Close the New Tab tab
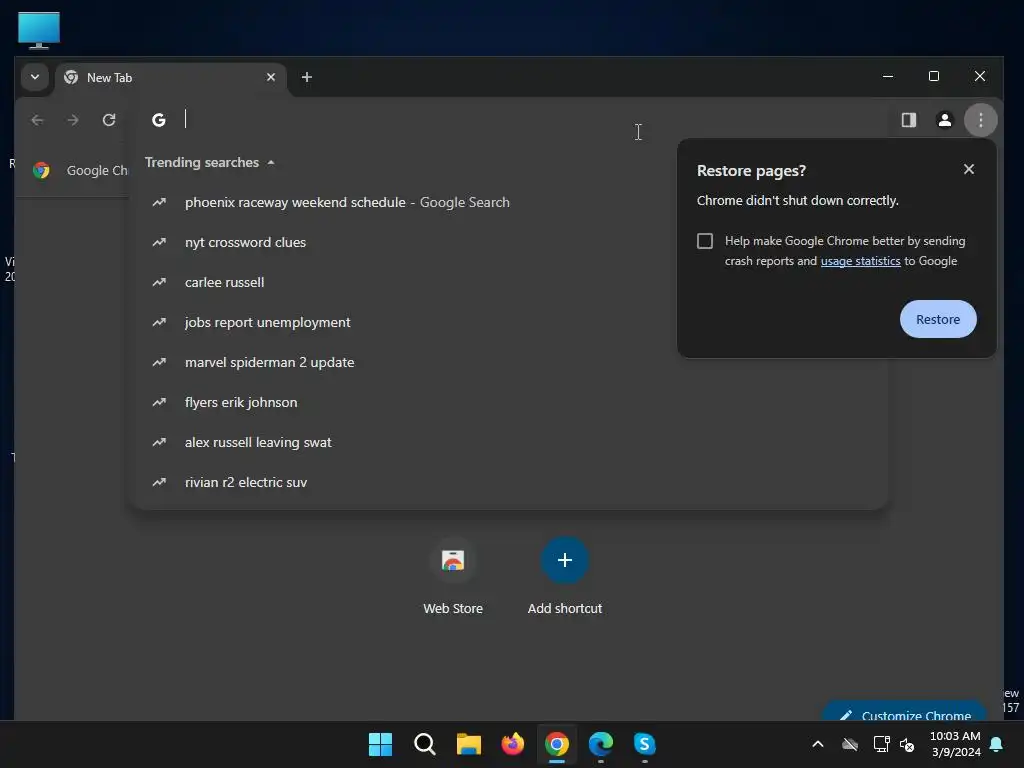Screen dimensions: 1024x768 click(x=271, y=77)
